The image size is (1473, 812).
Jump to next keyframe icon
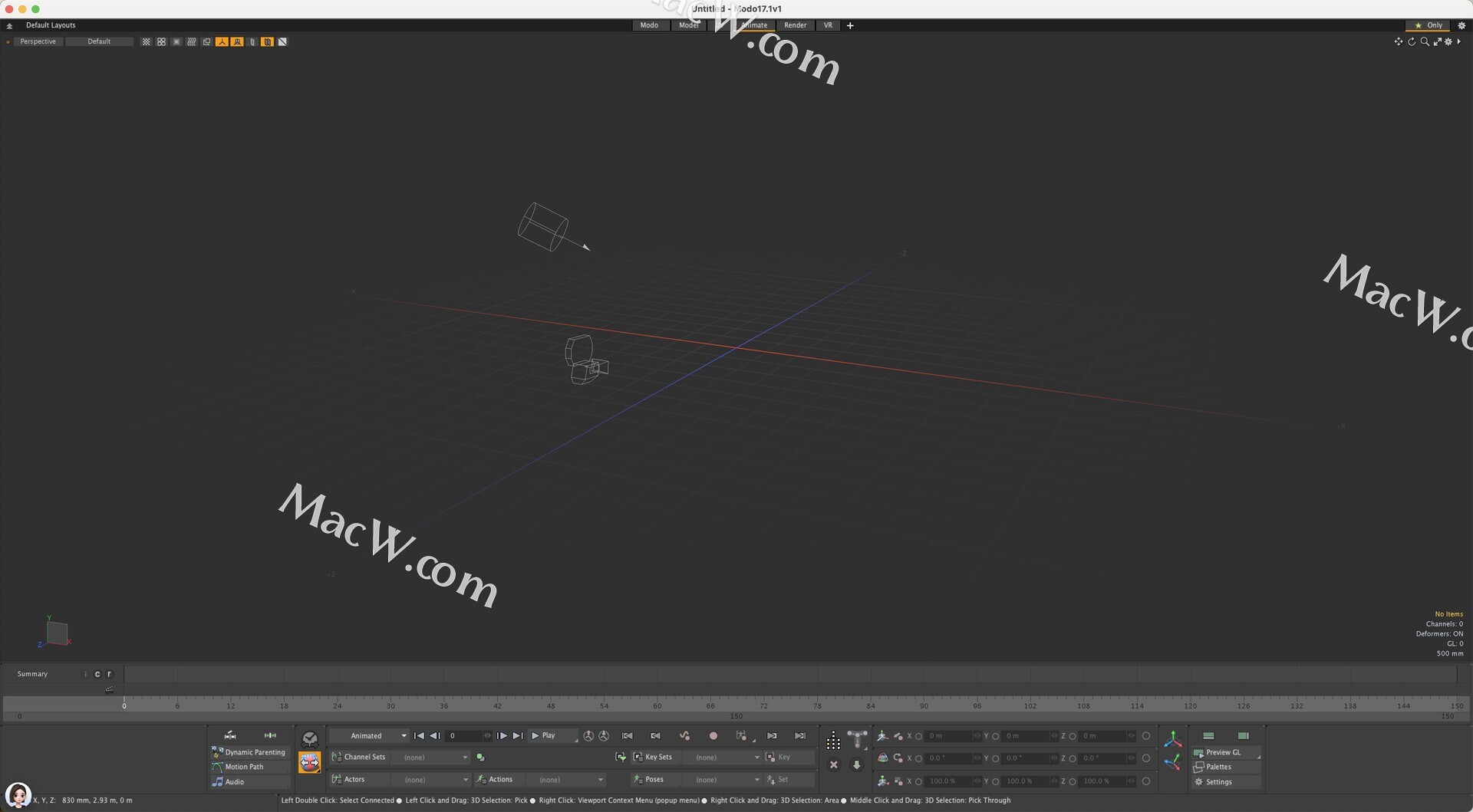[x=772, y=736]
